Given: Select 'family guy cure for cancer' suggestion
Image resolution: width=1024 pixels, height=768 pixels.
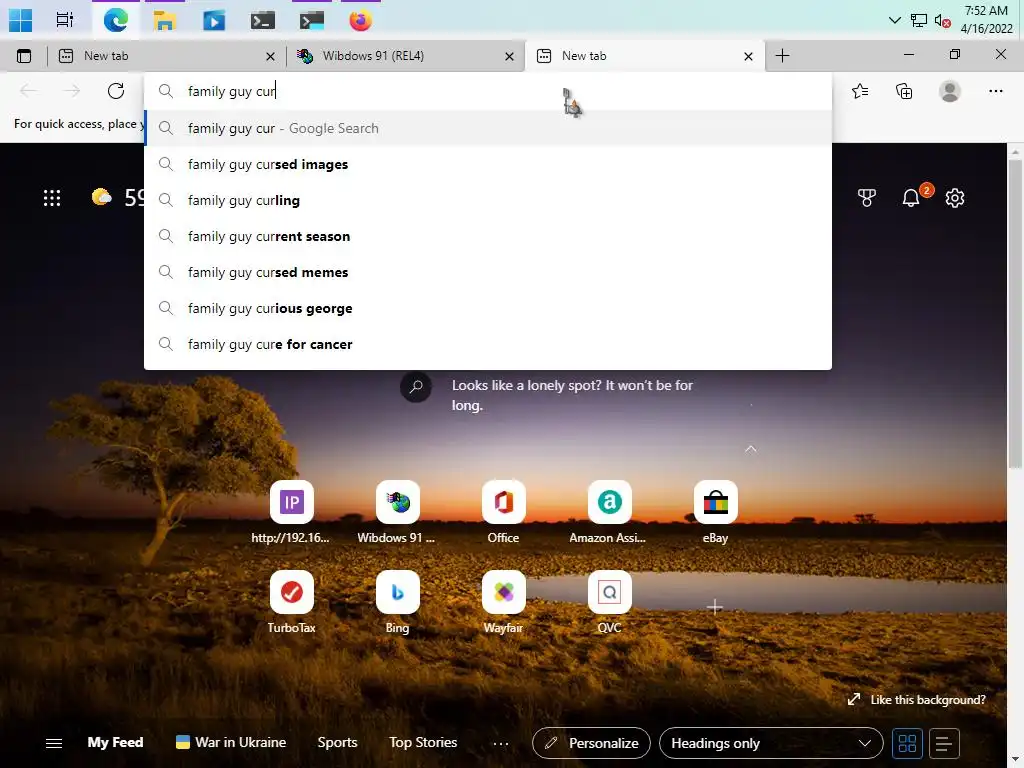Looking at the screenshot, I should click(x=488, y=344).
